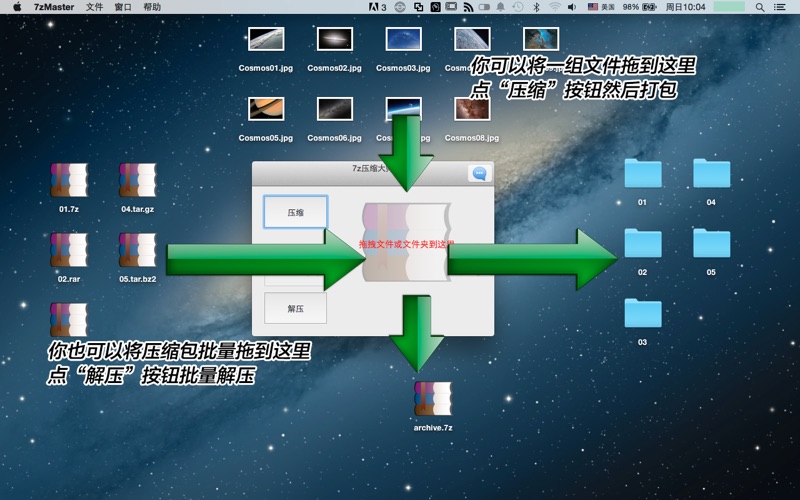Open the Apple menu

coord(17,7)
